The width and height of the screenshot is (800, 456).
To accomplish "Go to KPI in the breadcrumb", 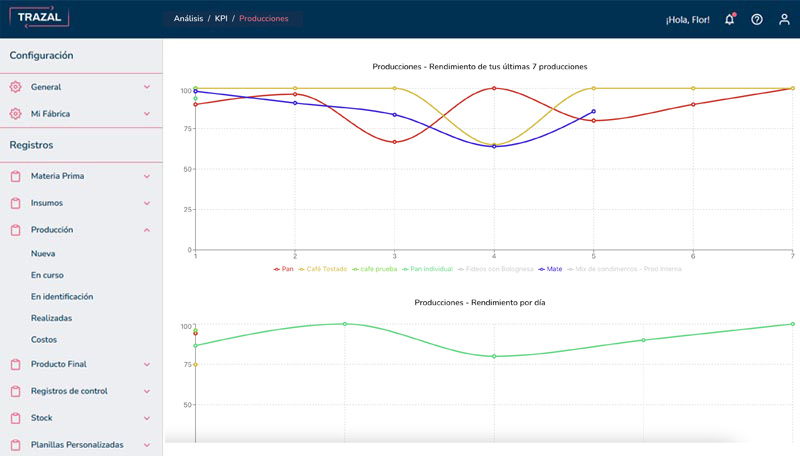I will click(221, 19).
